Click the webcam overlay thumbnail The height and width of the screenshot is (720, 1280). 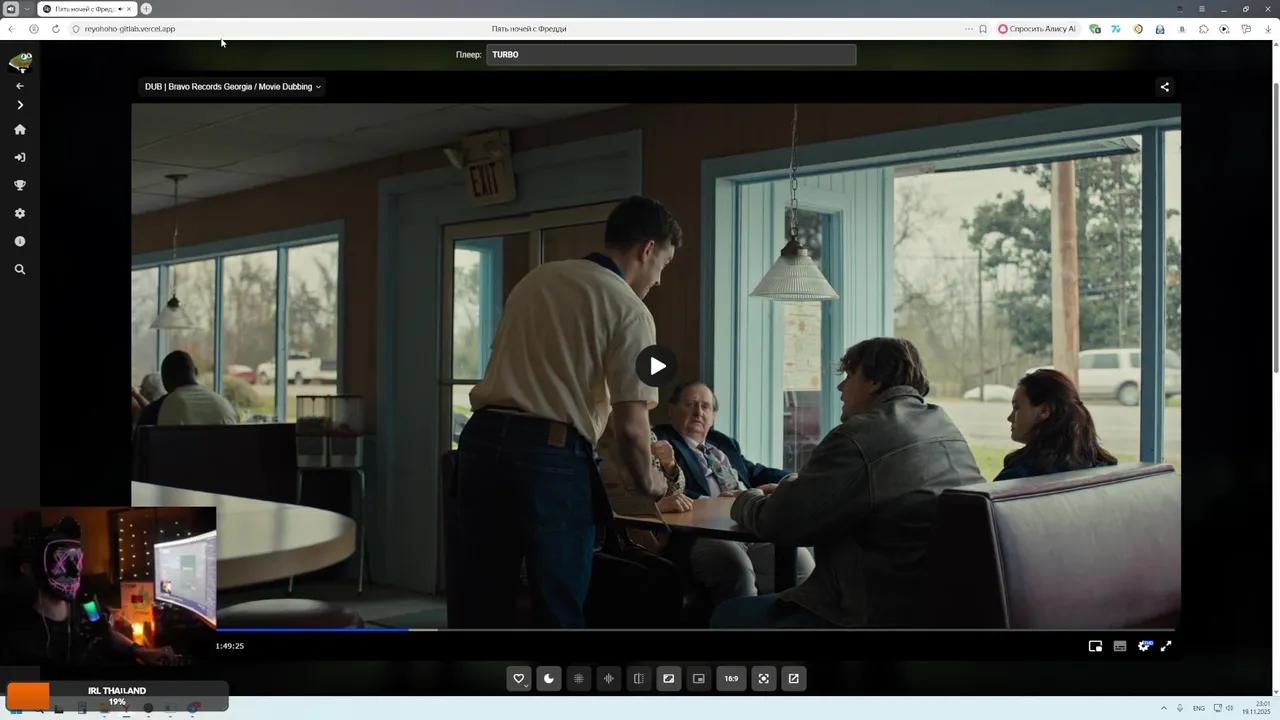108,586
